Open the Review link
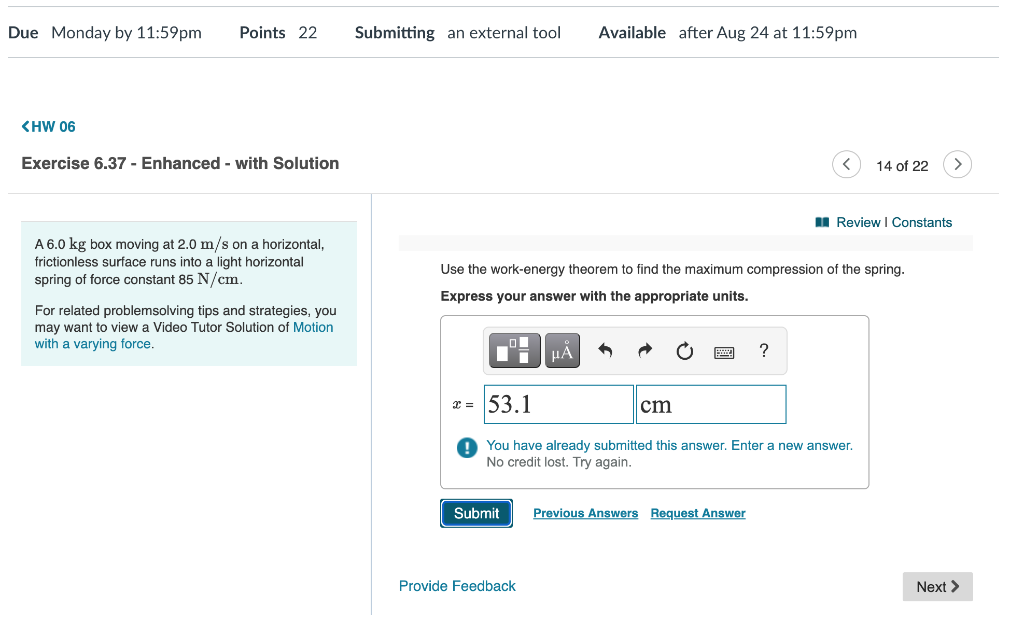 858,222
